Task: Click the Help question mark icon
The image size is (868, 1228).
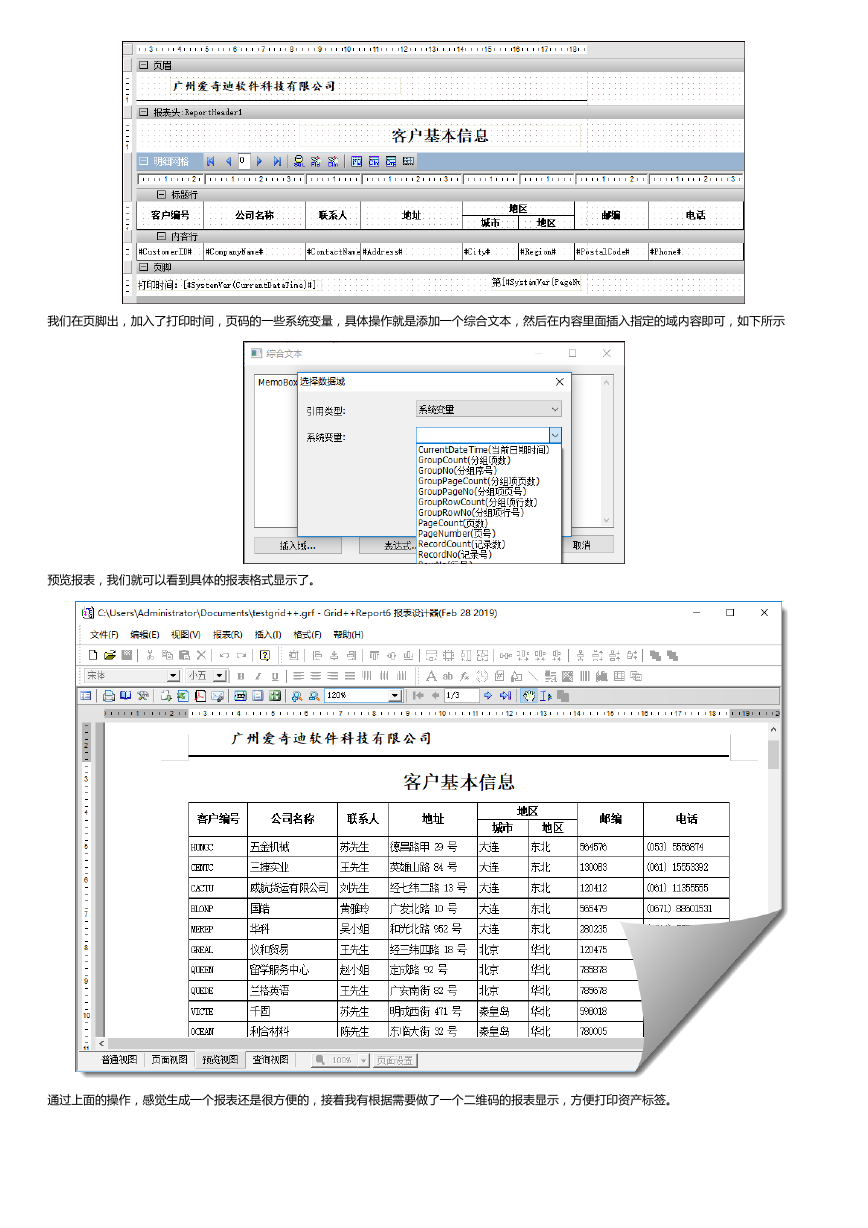Action: [265, 655]
